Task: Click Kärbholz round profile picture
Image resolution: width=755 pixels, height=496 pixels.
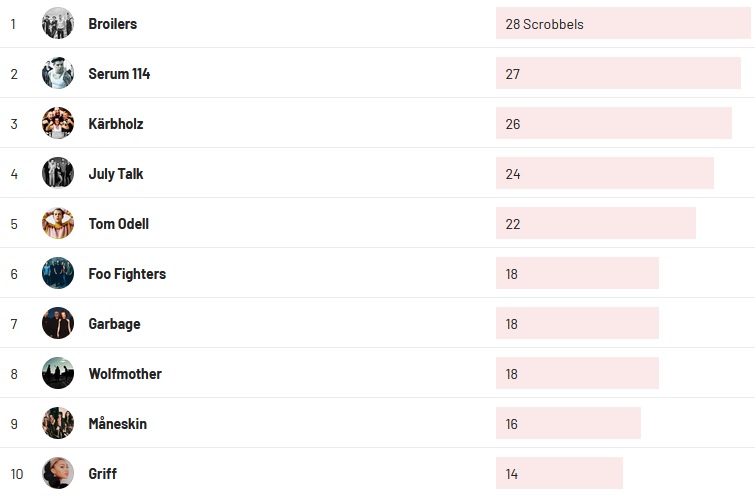Action: pos(58,123)
